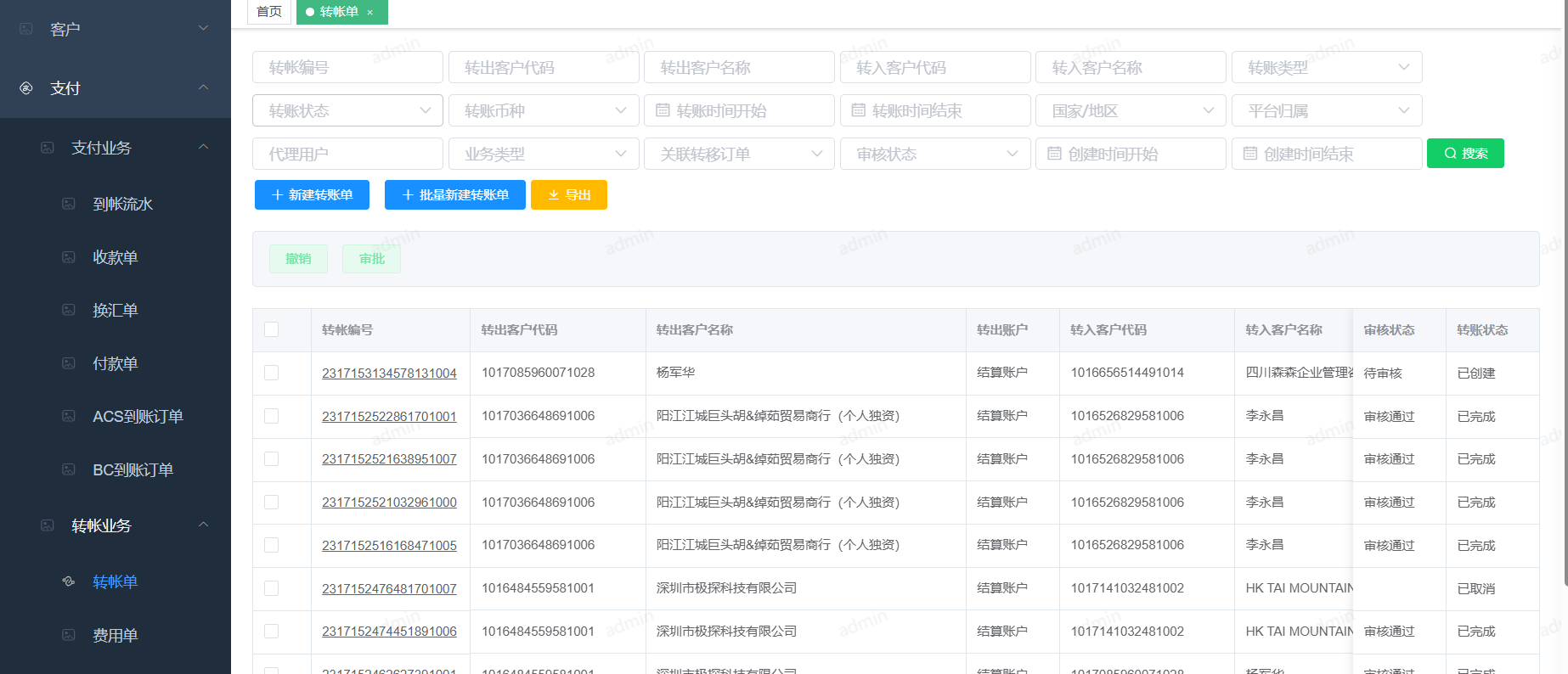Open transfer link 2317153134578131004
This screenshot has height=674, width=1568.
point(389,374)
